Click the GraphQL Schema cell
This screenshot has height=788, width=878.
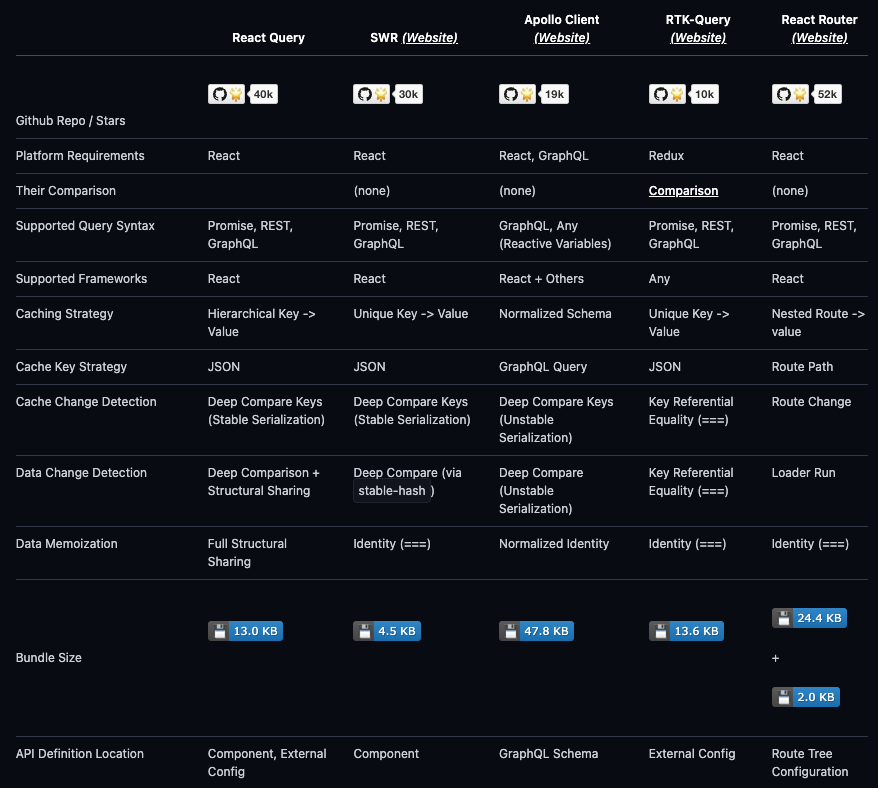click(x=548, y=754)
